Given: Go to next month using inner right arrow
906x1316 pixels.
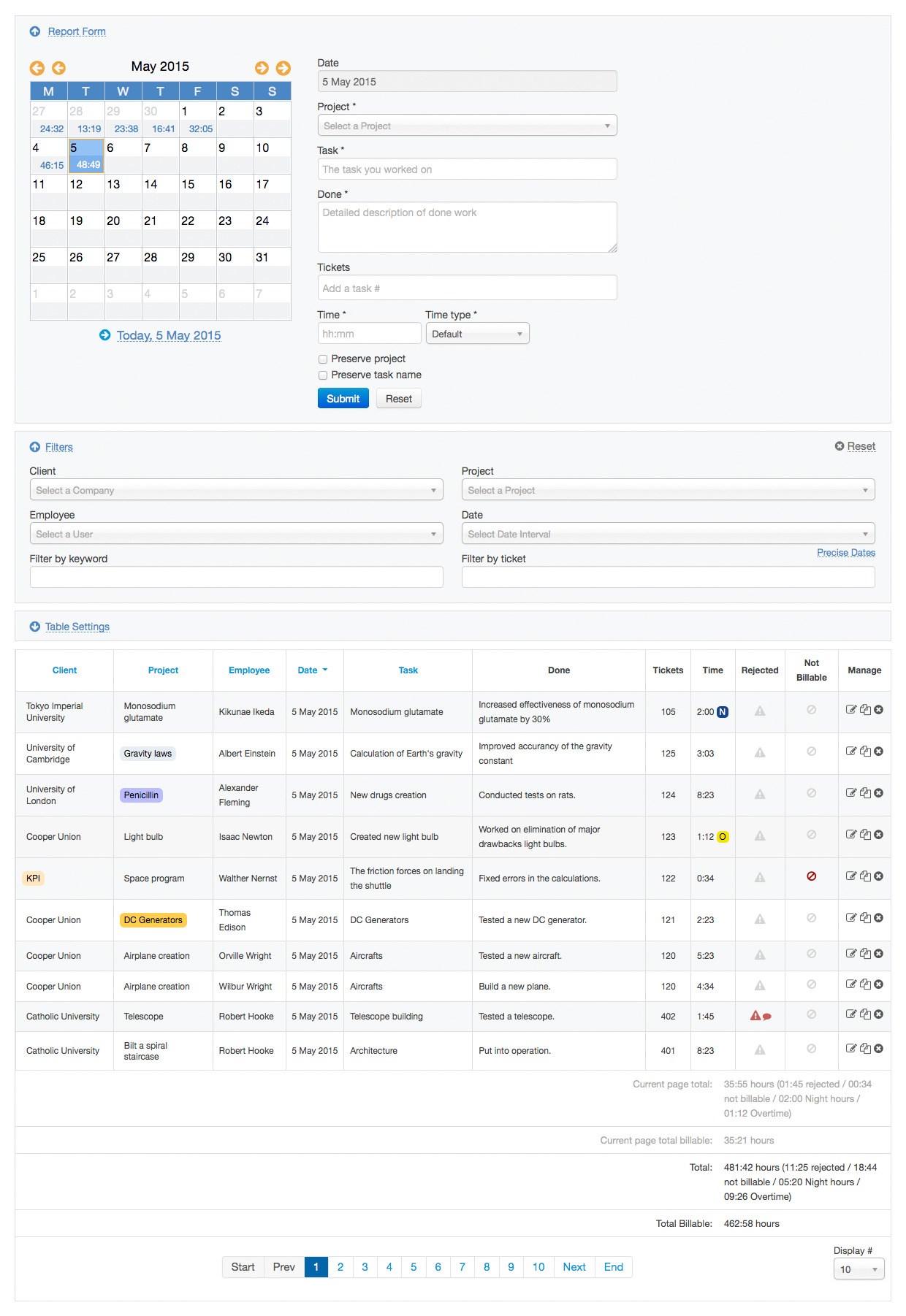Looking at the screenshot, I should tap(262, 68).
